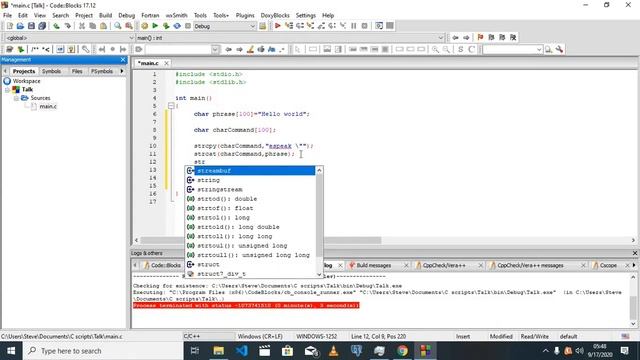Run the program with green play icon
640x360 pixels.
click(155, 26)
